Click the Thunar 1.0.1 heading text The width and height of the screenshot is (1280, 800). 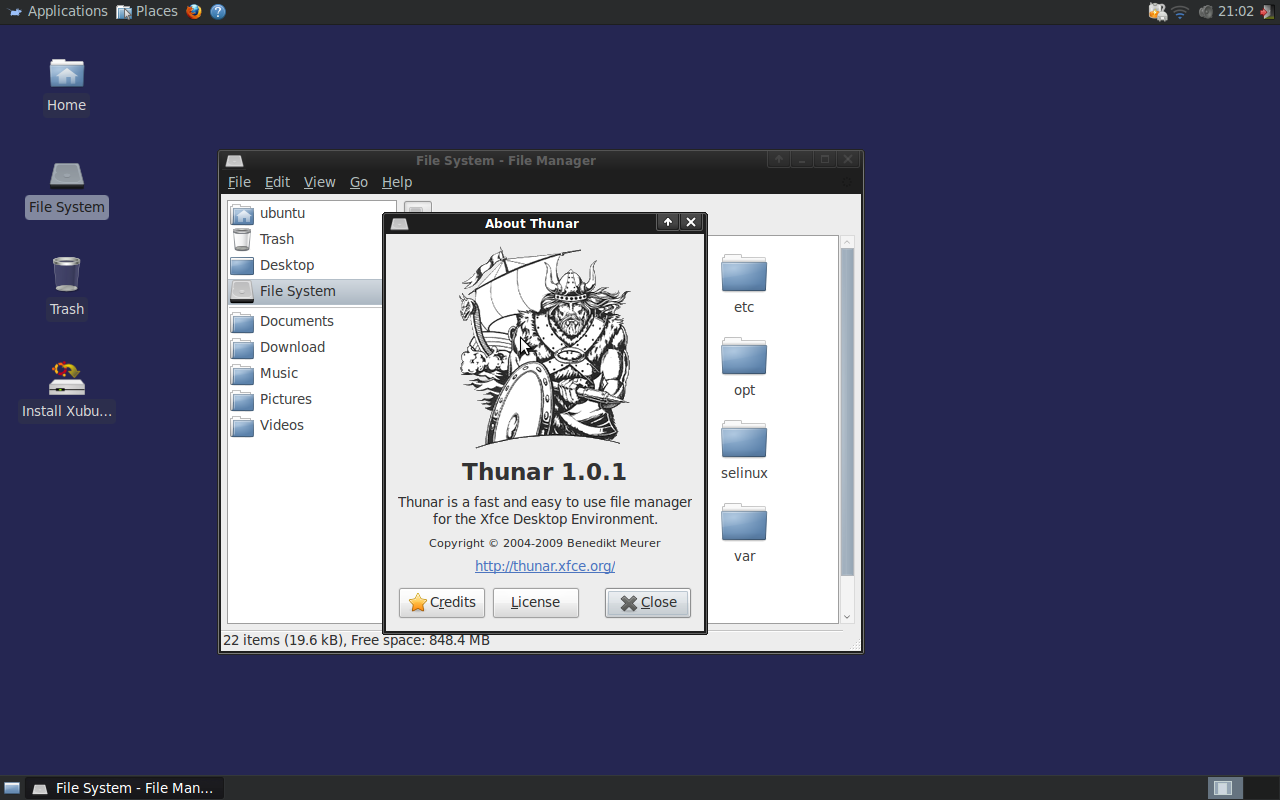coord(544,471)
